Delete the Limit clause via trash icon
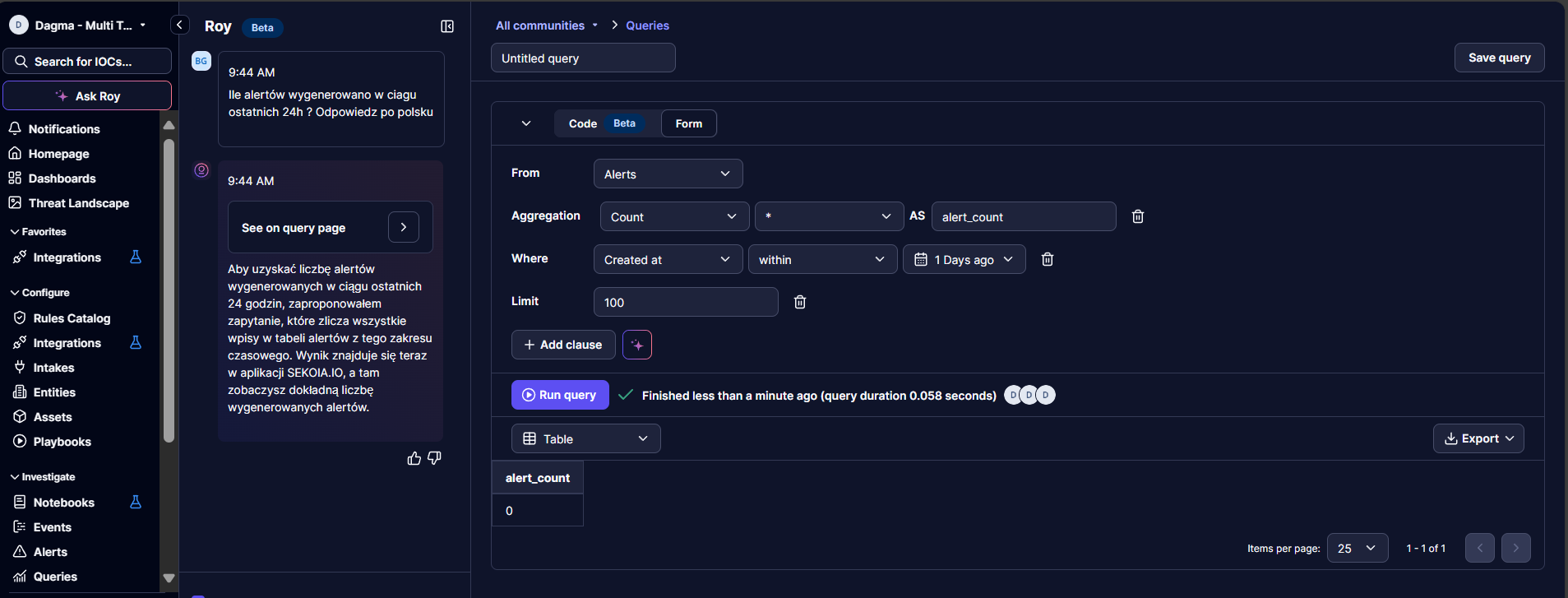 pos(800,302)
